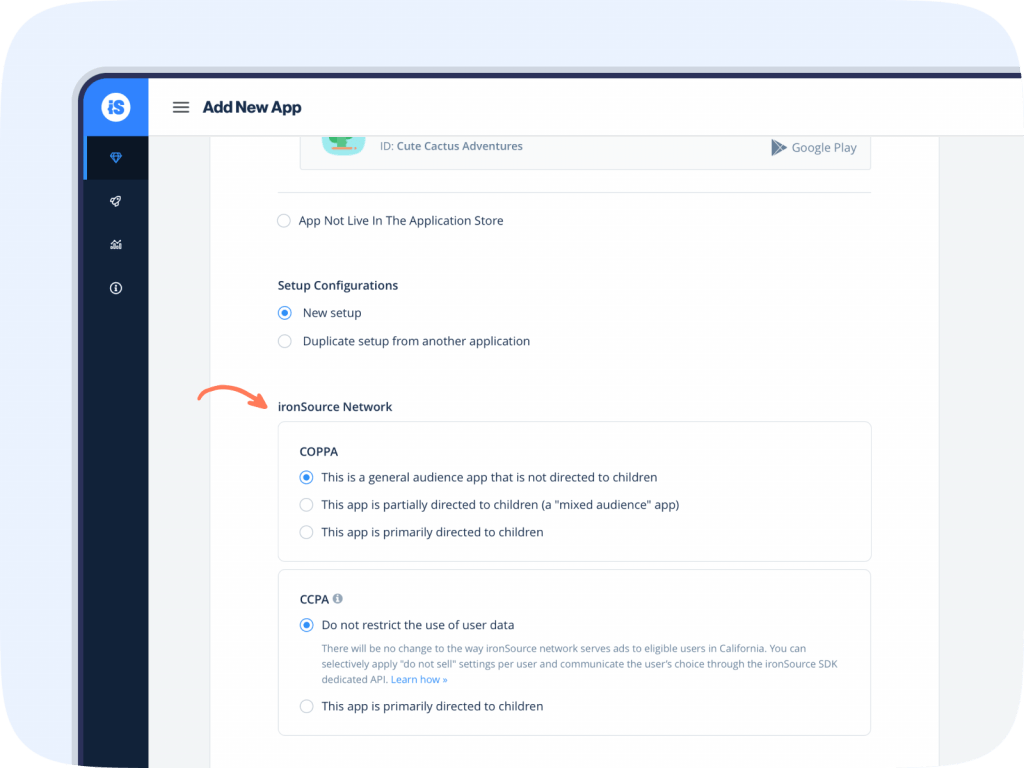This screenshot has height=768, width=1024.
Task: Select the 'New setup' option
Action: click(284, 312)
